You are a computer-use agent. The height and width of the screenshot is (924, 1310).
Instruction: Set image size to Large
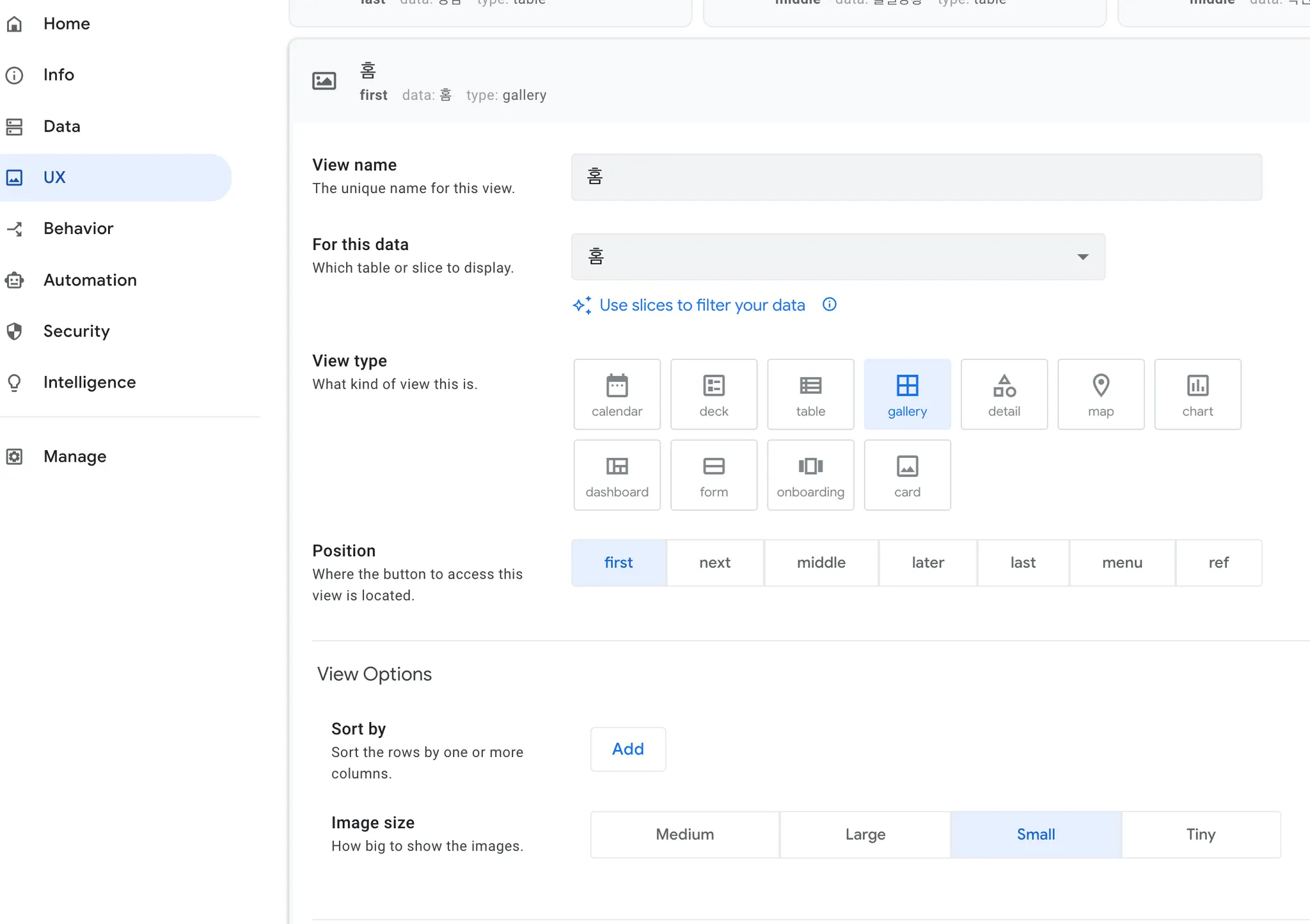(865, 834)
